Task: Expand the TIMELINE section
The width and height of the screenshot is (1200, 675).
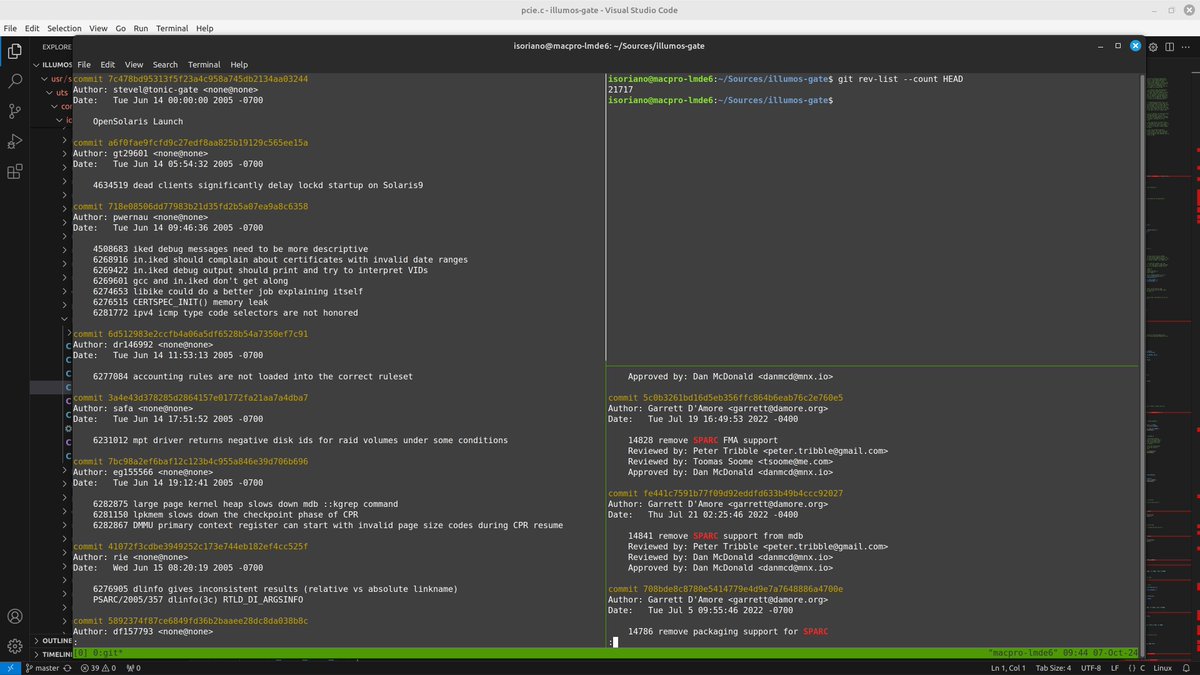Action: (55, 653)
